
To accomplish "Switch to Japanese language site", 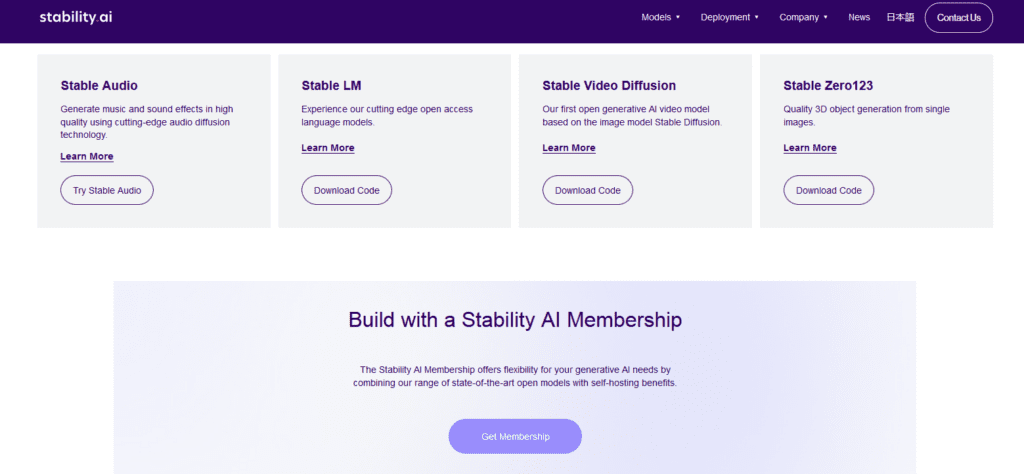I will coord(900,17).
